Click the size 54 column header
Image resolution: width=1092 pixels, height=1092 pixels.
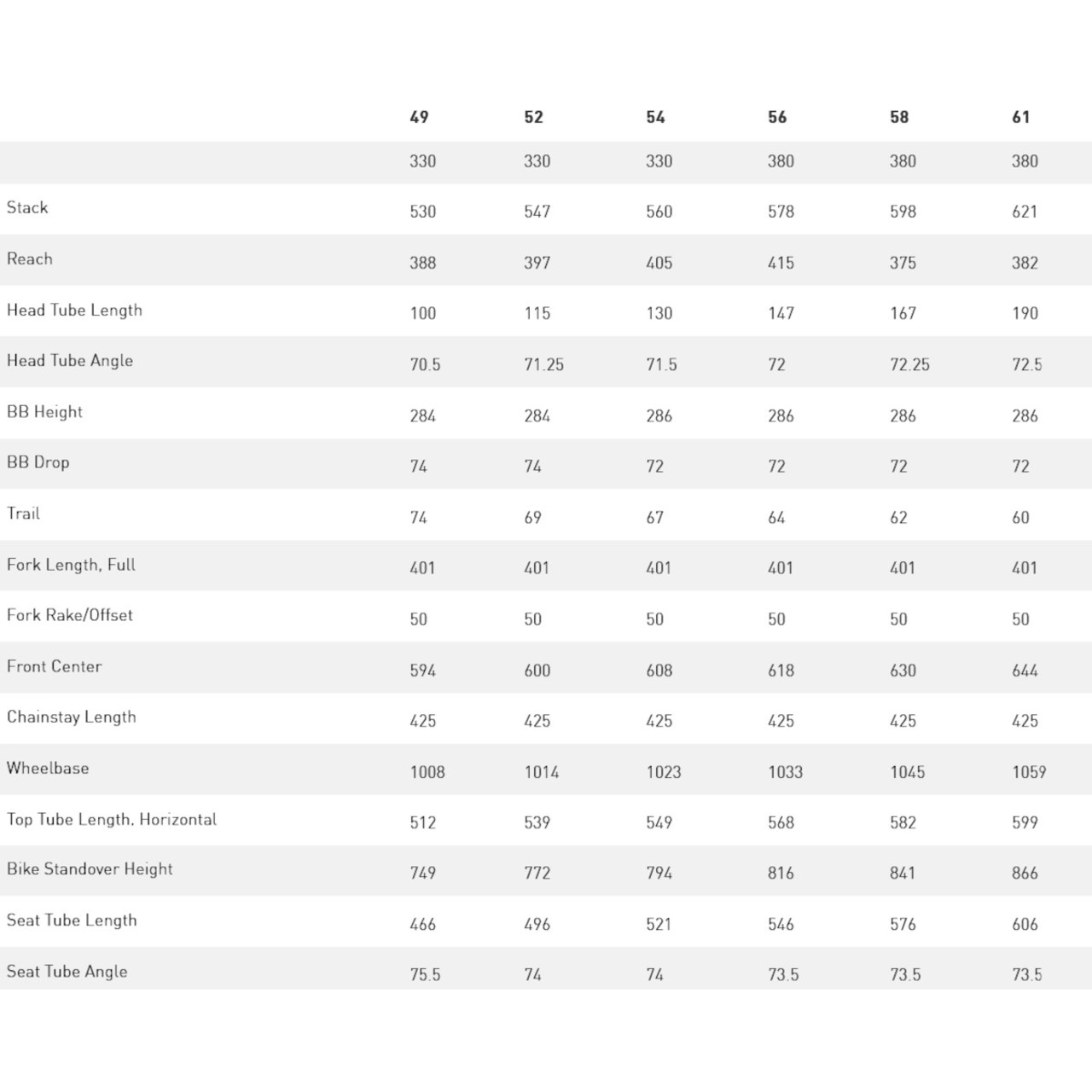(655, 117)
